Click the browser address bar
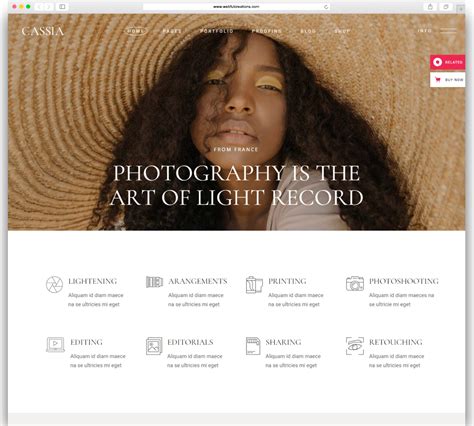This screenshot has width=474, height=426. pyautogui.click(x=236, y=7)
